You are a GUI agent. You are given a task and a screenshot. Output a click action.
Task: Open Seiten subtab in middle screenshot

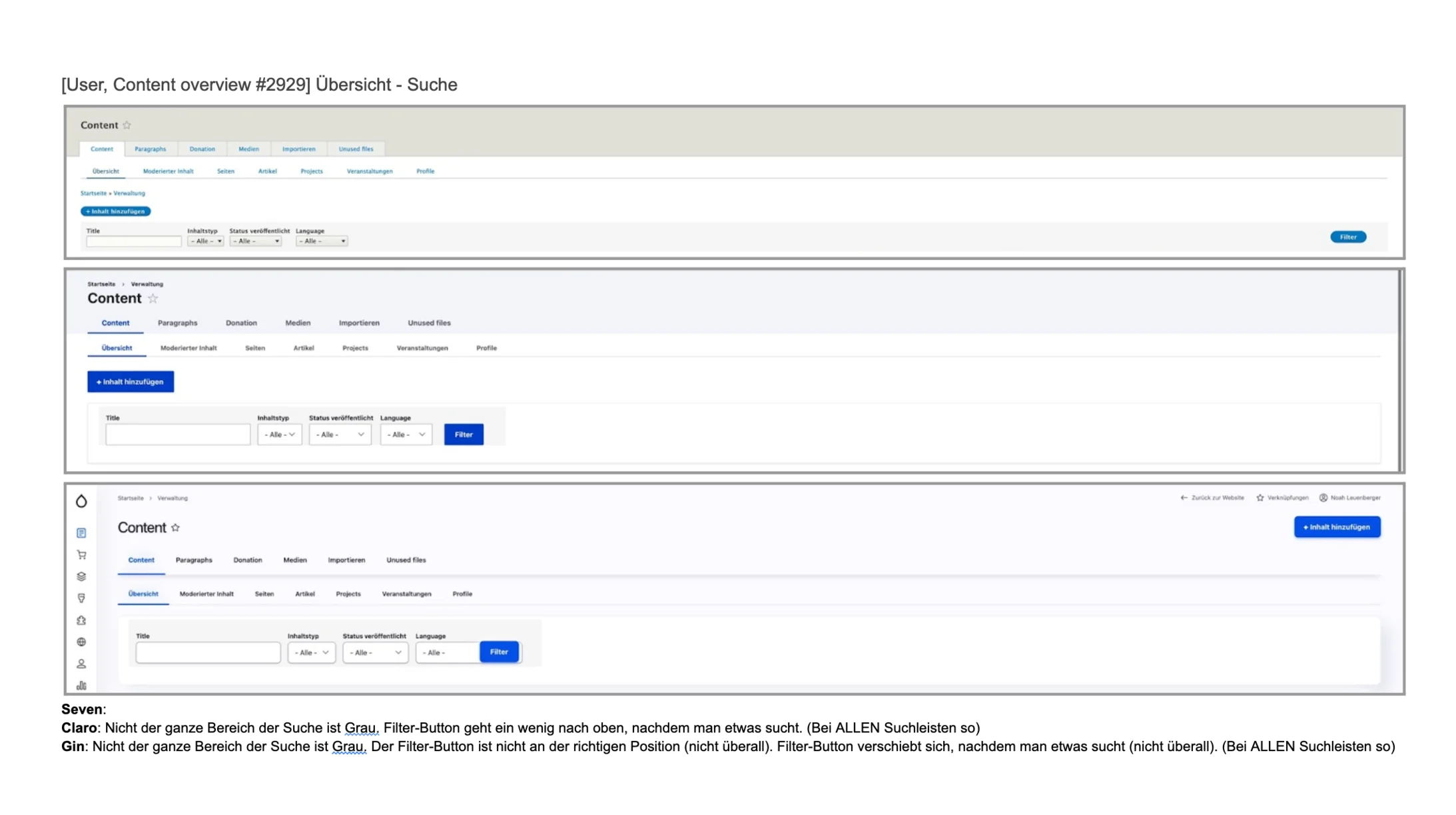[255, 348]
